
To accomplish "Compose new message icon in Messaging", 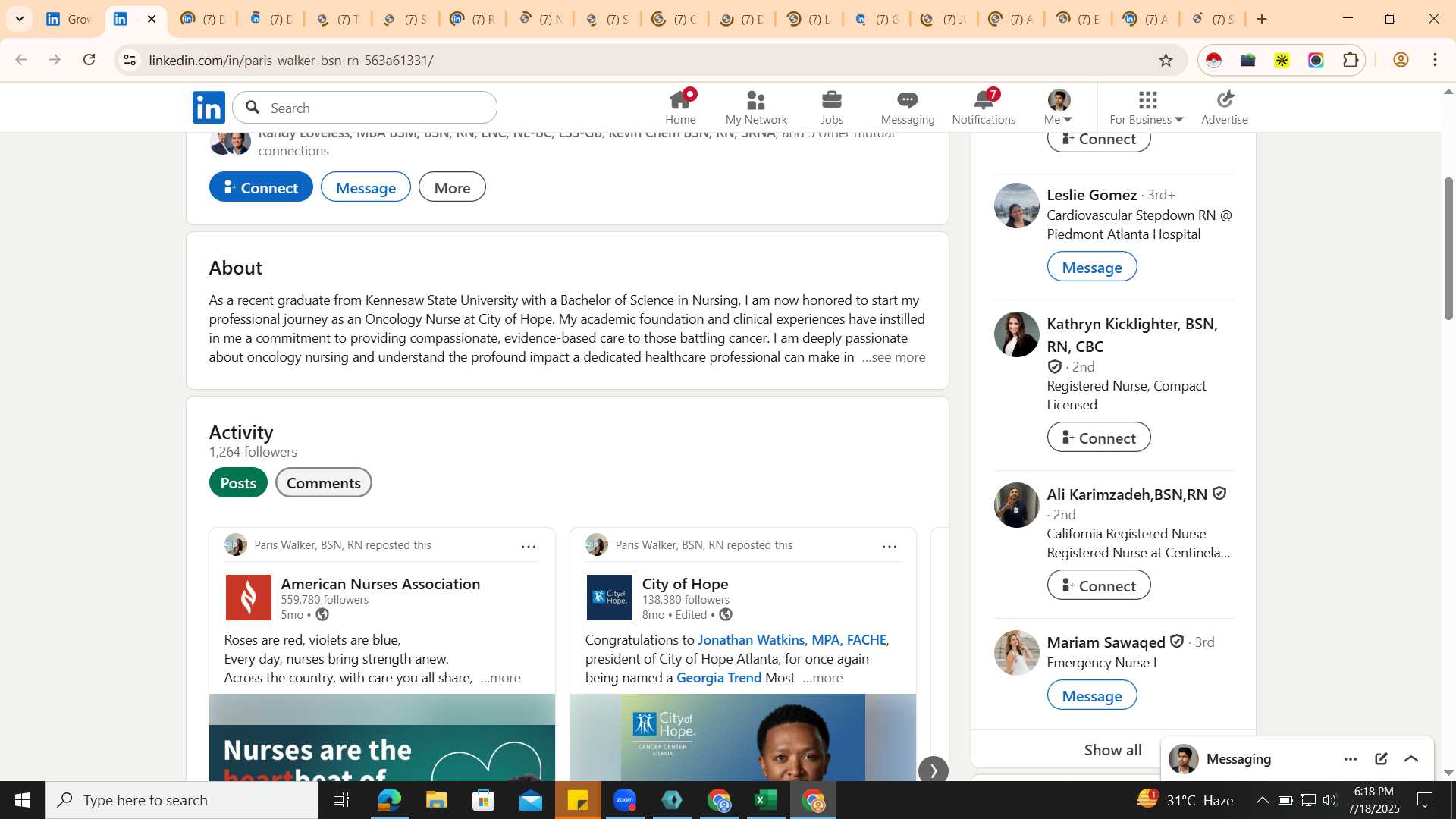I will [x=1381, y=759].
